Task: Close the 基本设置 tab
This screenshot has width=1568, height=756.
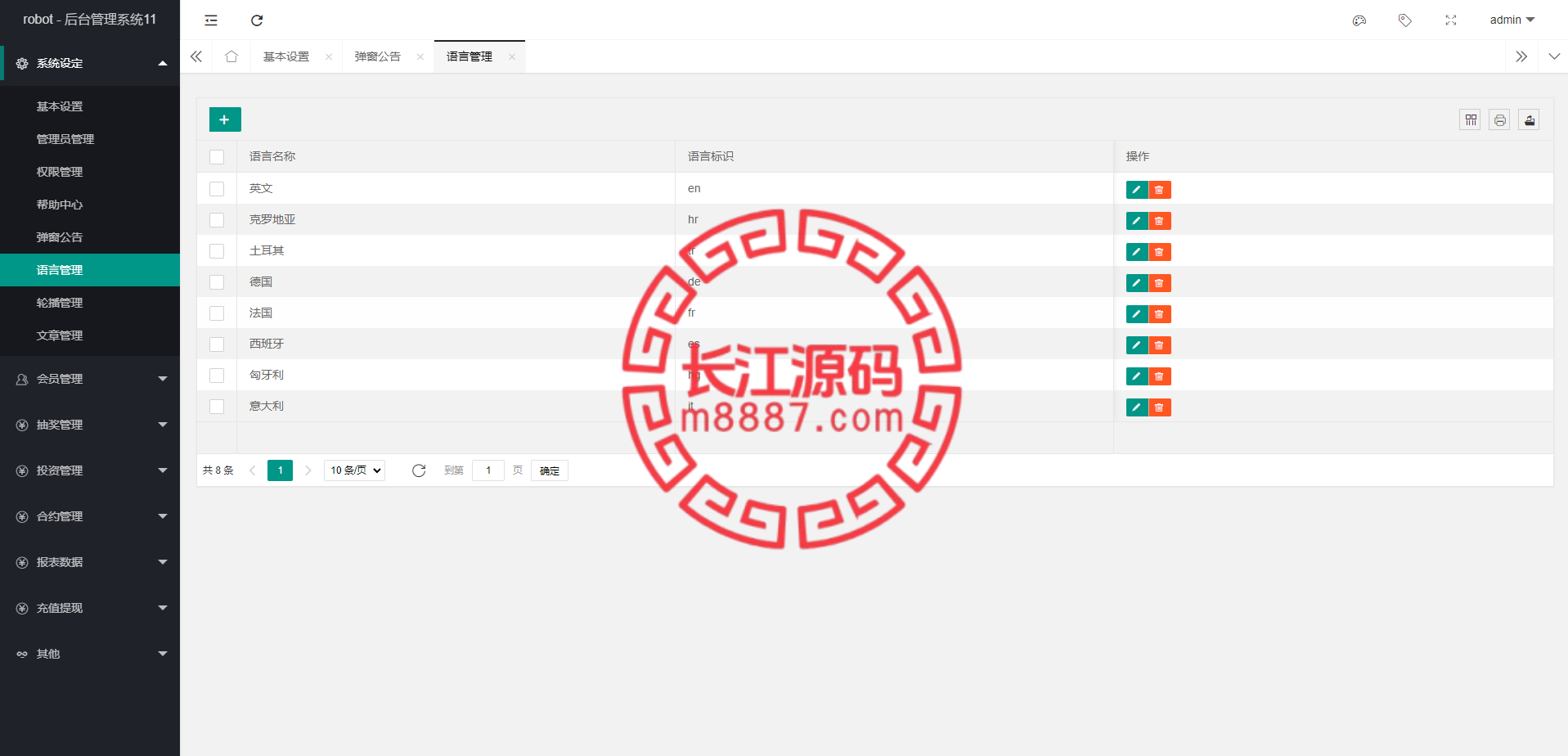Action: click(329, 56)
